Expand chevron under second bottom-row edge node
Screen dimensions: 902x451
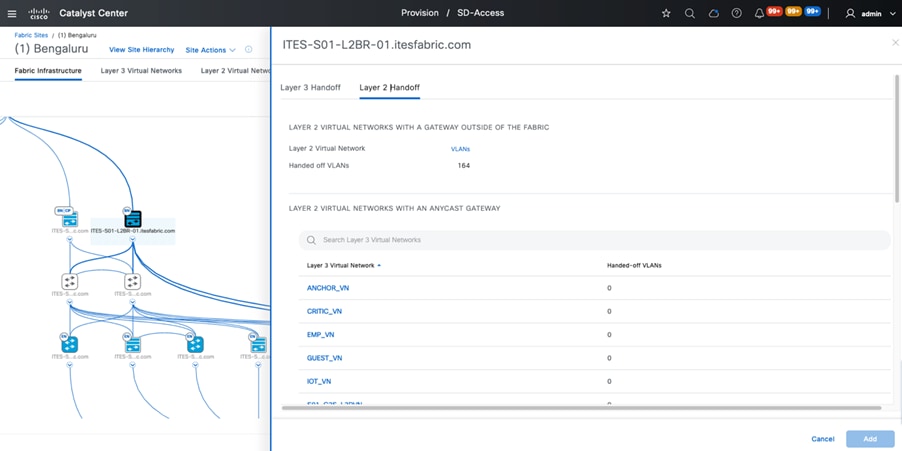133,364
